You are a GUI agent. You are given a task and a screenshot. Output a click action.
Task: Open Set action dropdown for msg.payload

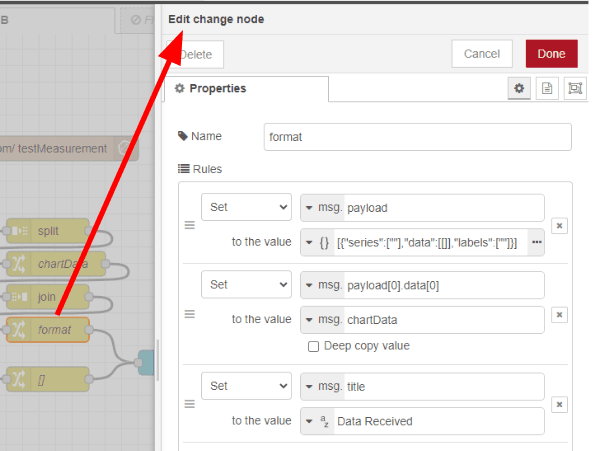(246, 207)
